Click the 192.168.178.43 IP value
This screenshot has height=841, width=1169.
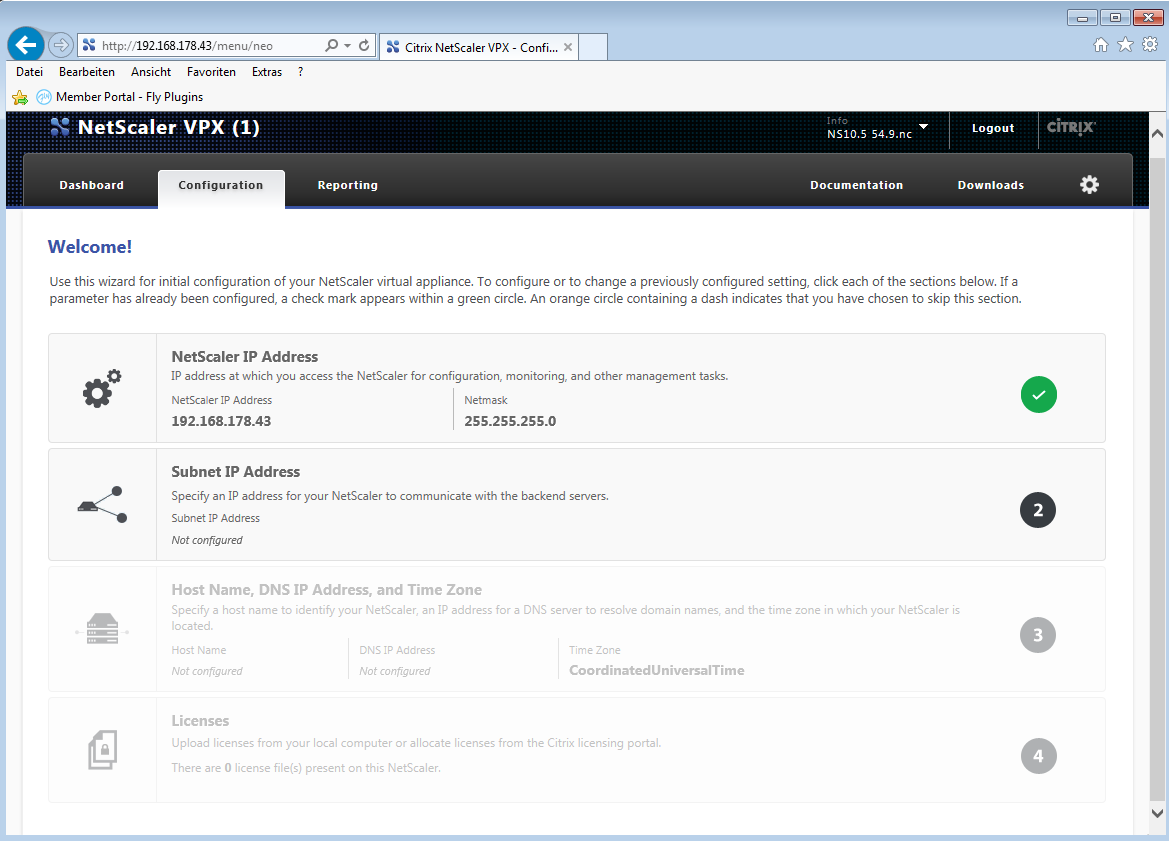[x=221, y=421]
